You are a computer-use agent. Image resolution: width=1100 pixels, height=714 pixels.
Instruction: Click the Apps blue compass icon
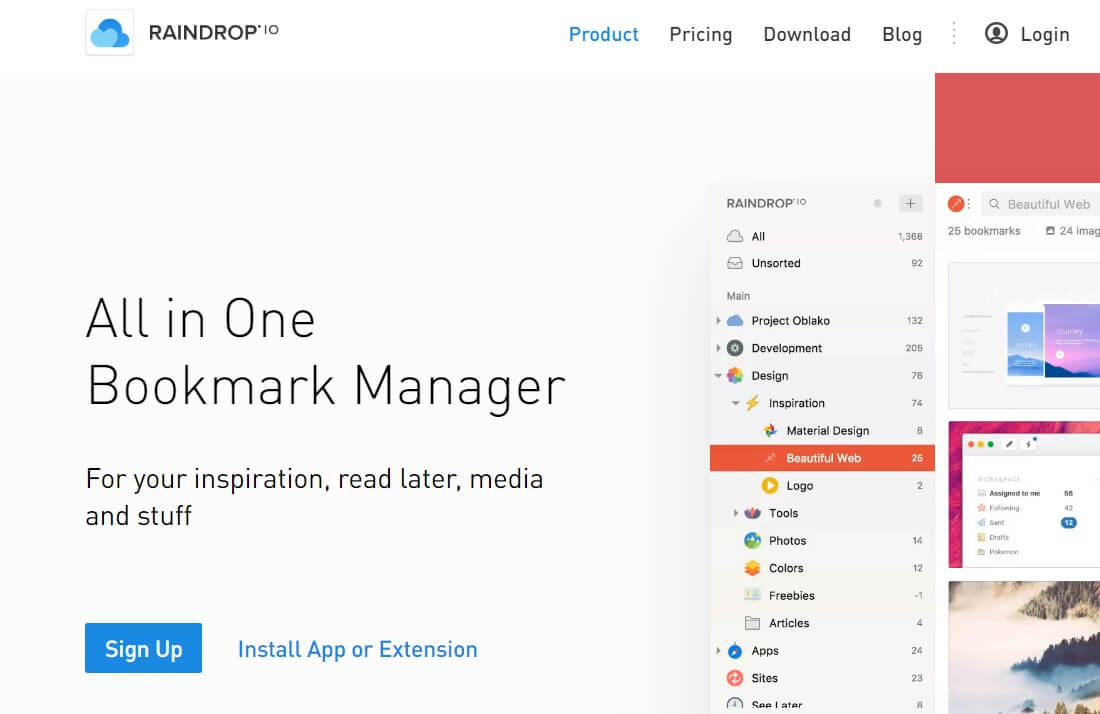coord(735,651)
